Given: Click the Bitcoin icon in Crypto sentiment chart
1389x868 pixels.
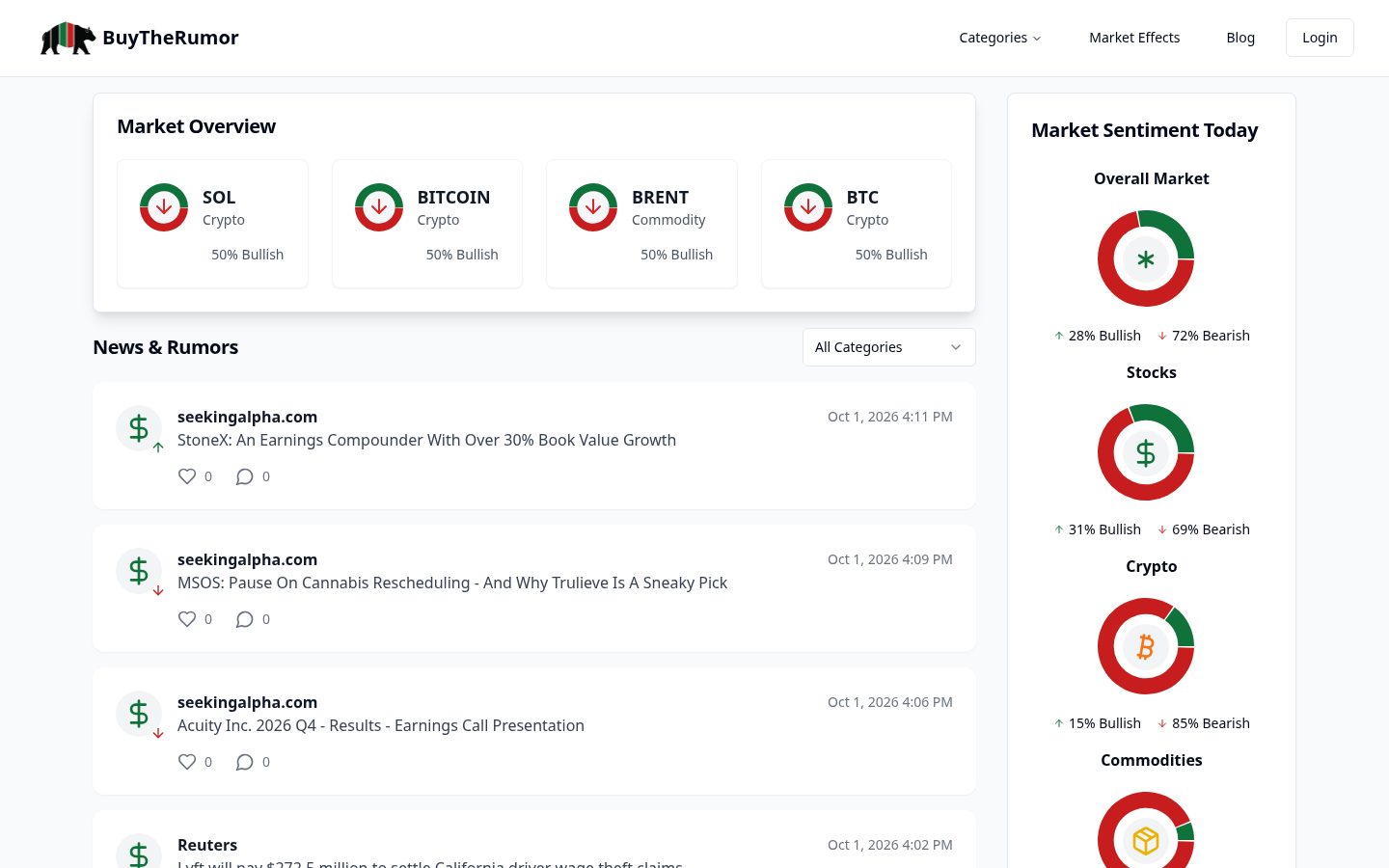Looking at the screenshot, I should pyautogui.click(x=1146, y=646).
